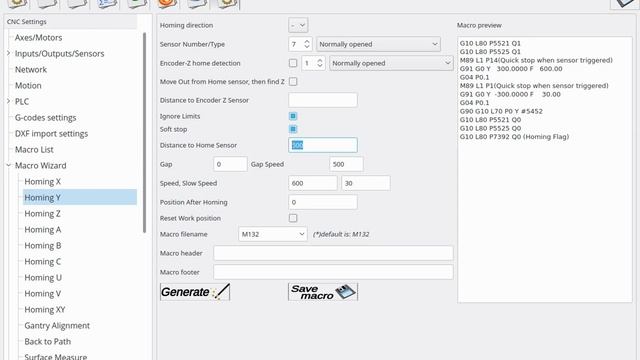This screenshot has width=640, height=360.
Task: Open G-codes settings
Action: tap(45, 118)
